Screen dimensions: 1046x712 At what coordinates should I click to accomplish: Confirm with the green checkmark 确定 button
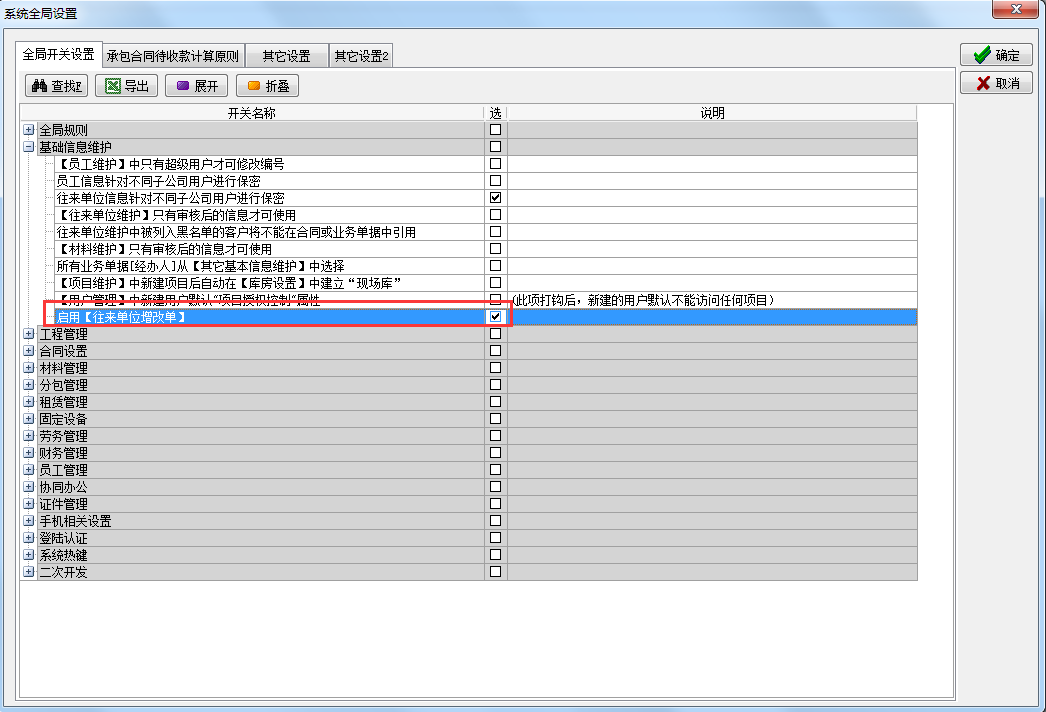(996, 55)
